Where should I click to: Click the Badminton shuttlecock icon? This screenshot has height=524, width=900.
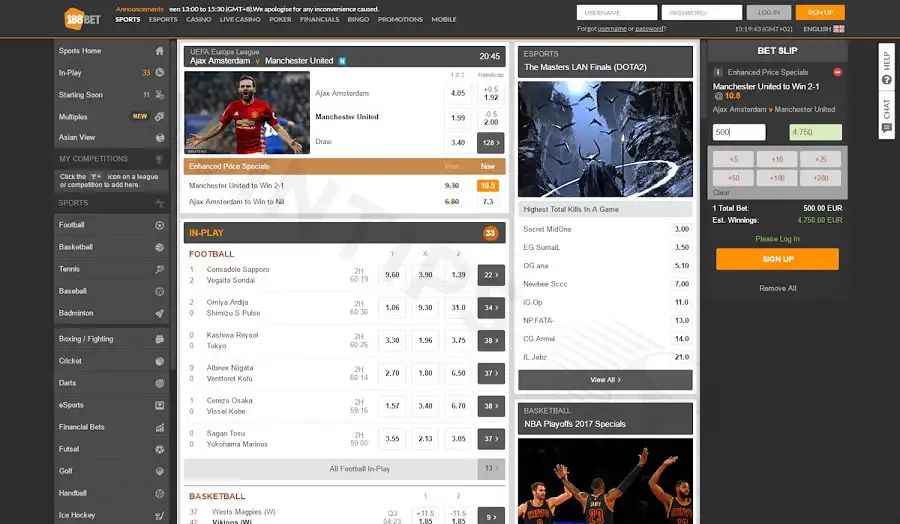coord(160,313)
